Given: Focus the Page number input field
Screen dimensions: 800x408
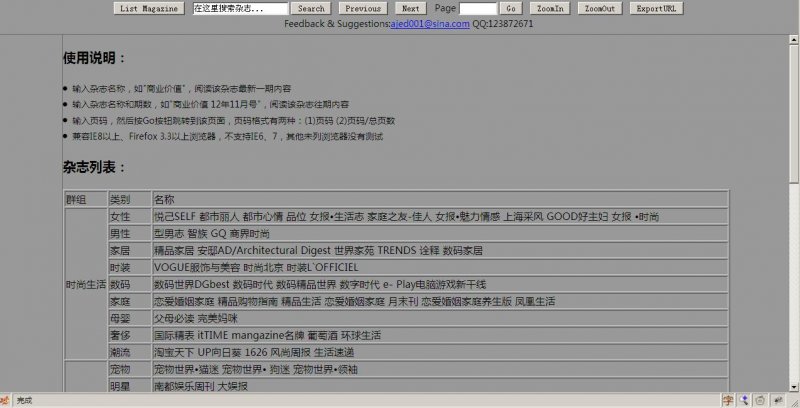Looking at the screenshot, I should (478, 8).
